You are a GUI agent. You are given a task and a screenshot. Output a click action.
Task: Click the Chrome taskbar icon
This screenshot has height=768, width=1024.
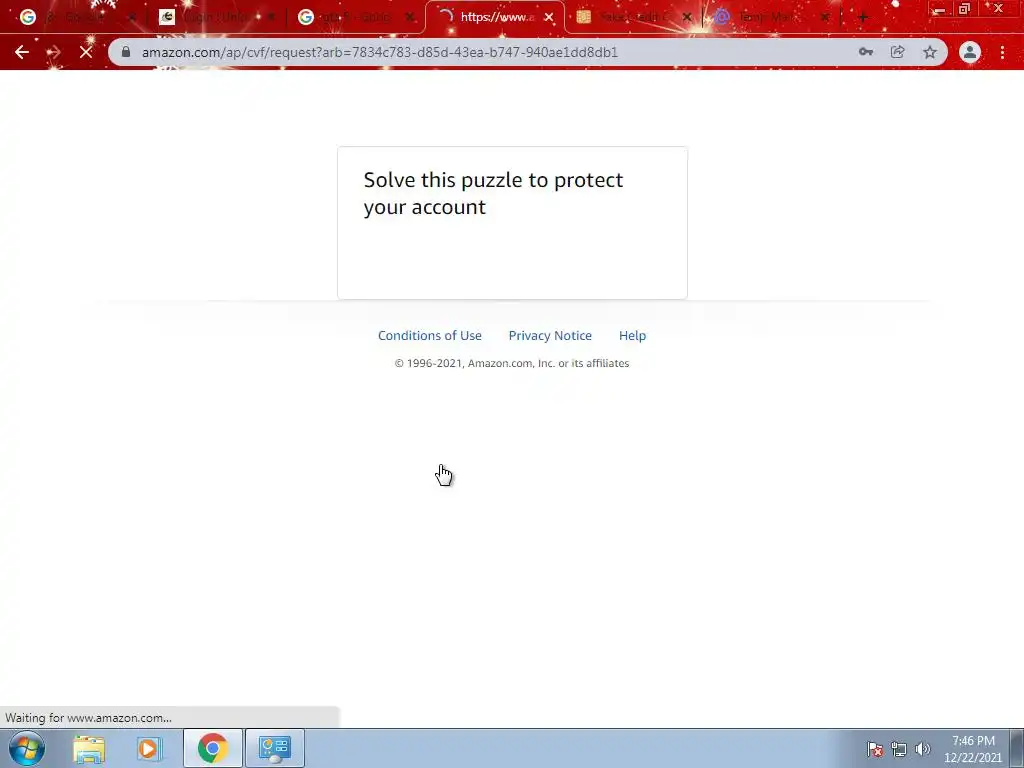(x=212, y=748)
